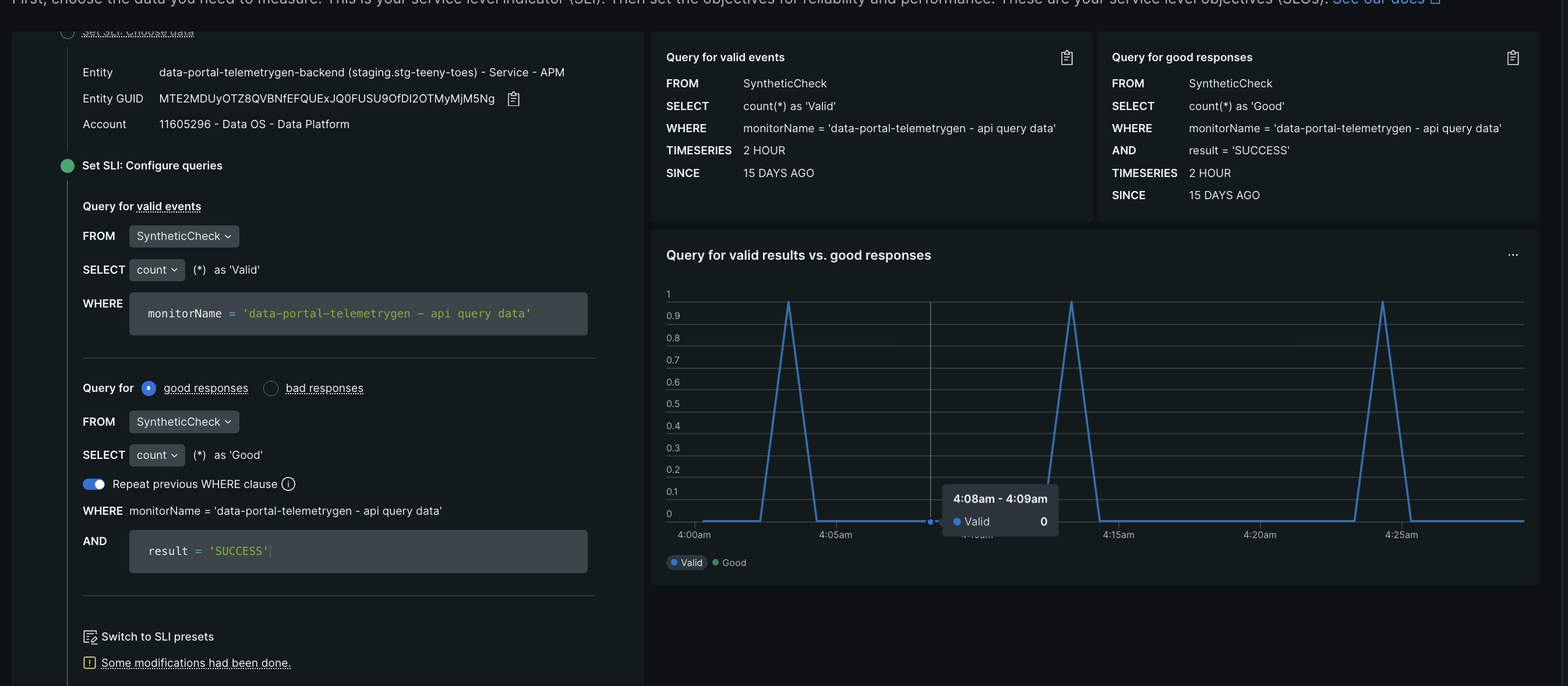
Task: Click info icon beside Repeat WHERE clause
Action: coord(288,484)
